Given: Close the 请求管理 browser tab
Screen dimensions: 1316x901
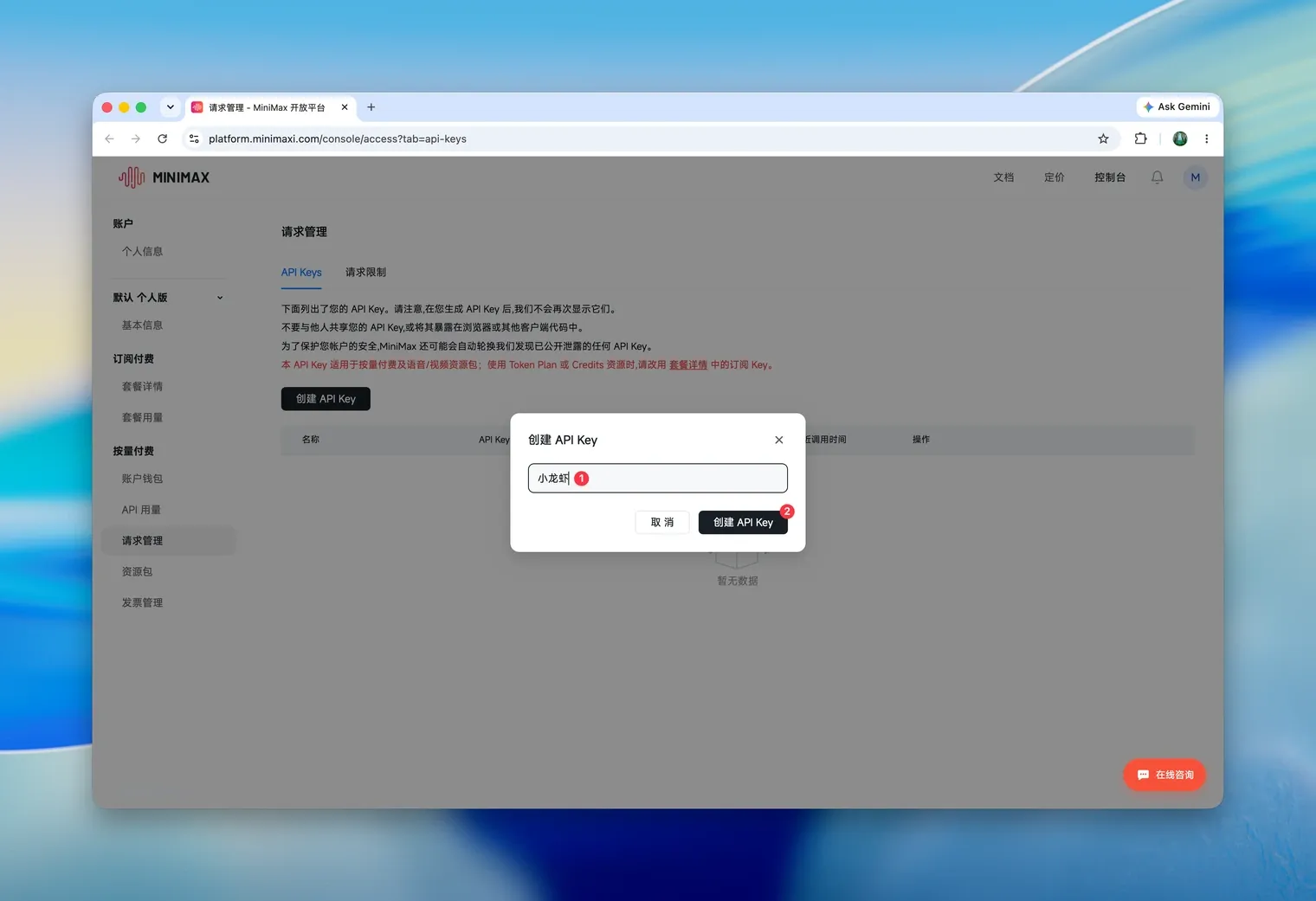Looking at the screenshot, I should coord(345,107).
